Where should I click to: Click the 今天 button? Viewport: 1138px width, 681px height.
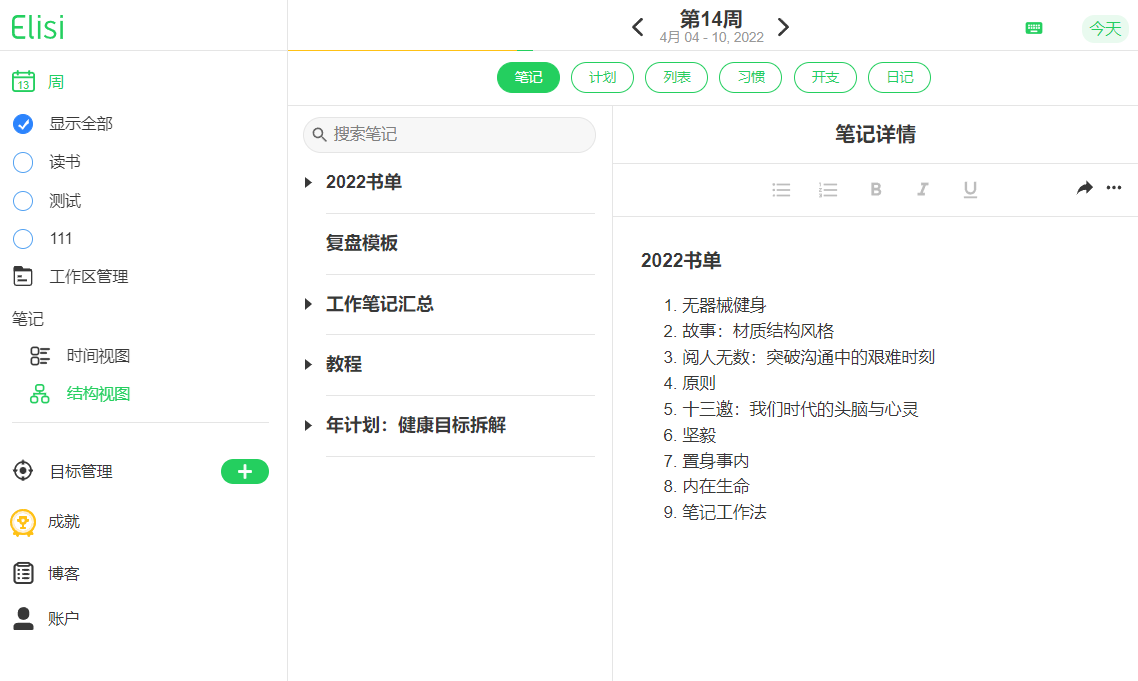1105,29
